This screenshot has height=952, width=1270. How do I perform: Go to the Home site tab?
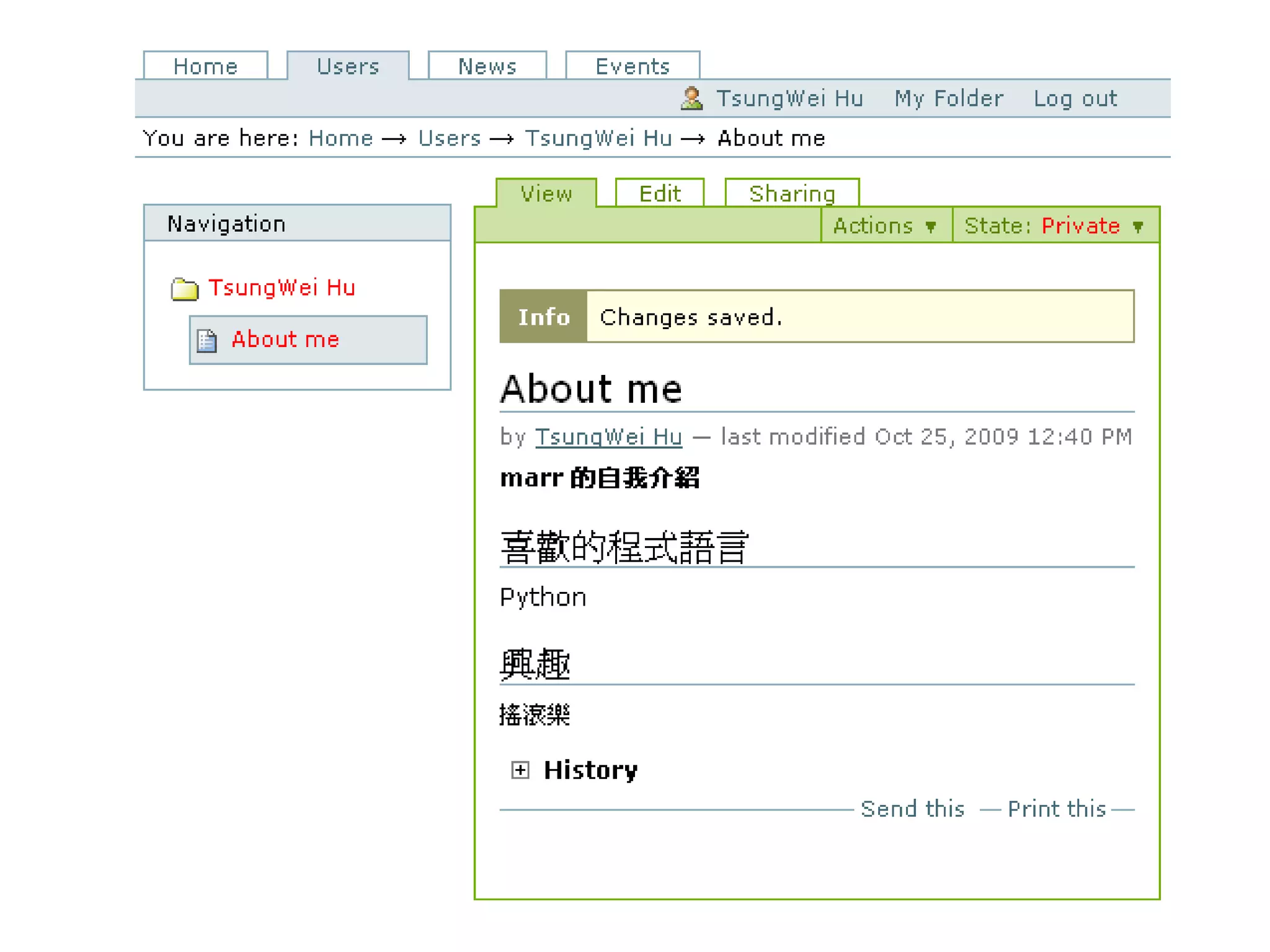205,66
